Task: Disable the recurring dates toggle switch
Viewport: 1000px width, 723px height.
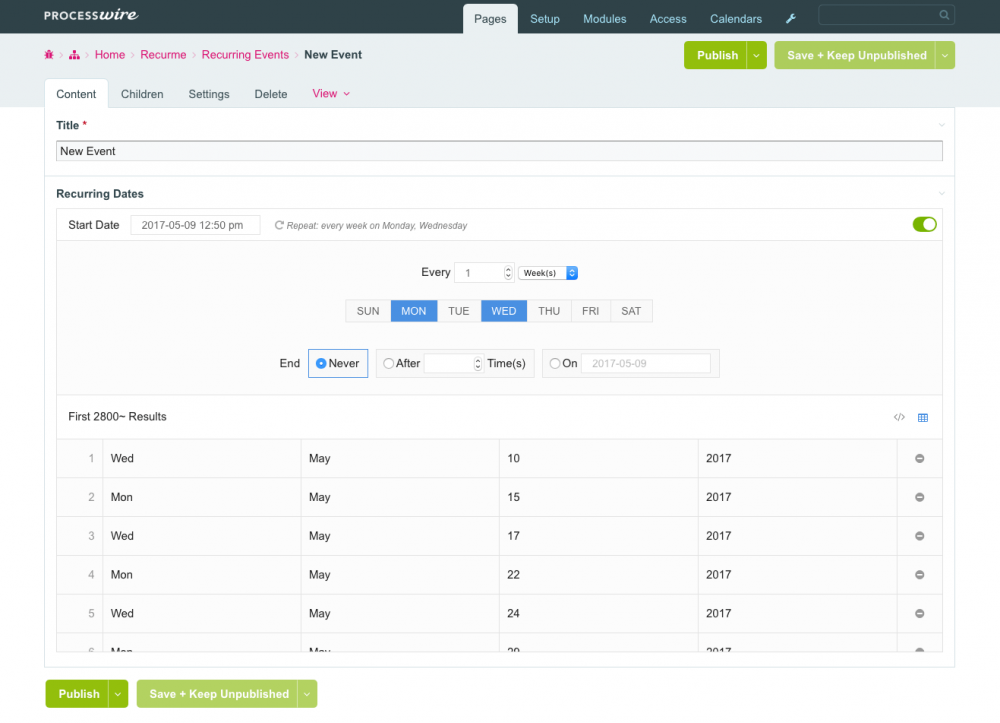Action: [924, 225]
